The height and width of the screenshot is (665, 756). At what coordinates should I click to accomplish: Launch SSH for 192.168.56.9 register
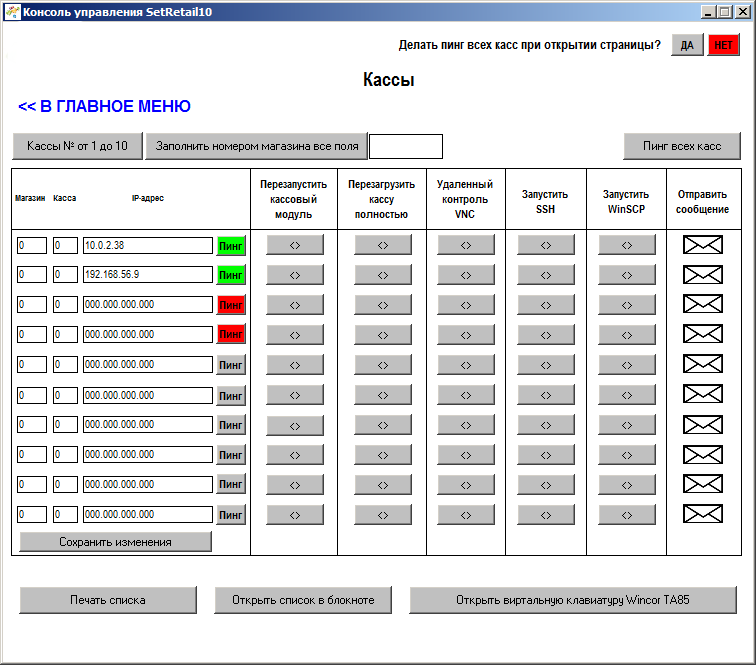point(546,275)
